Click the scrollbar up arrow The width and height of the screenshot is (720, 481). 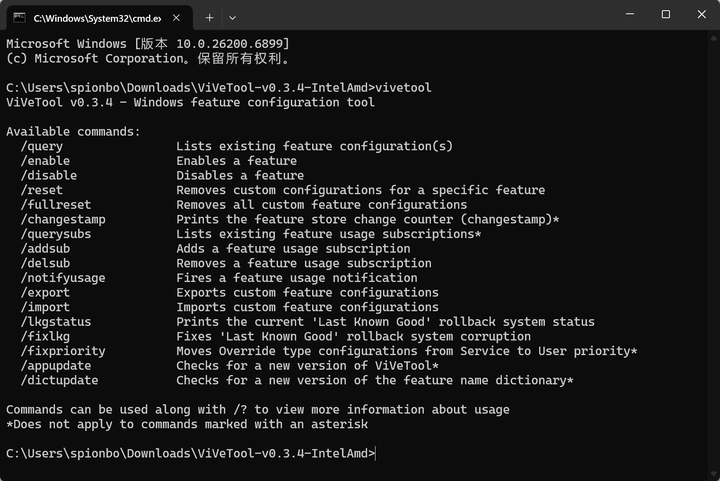(714, 38)
